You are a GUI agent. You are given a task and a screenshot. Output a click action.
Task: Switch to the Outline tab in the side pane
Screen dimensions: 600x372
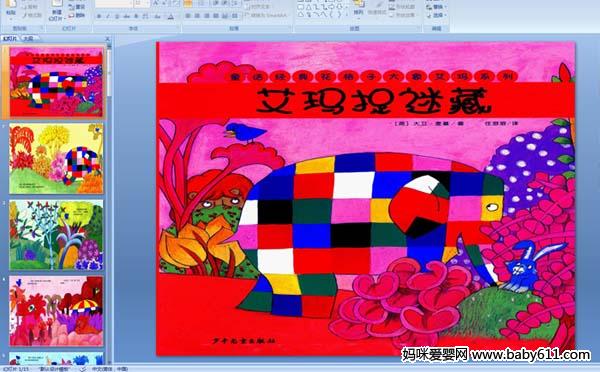point(28,38)
